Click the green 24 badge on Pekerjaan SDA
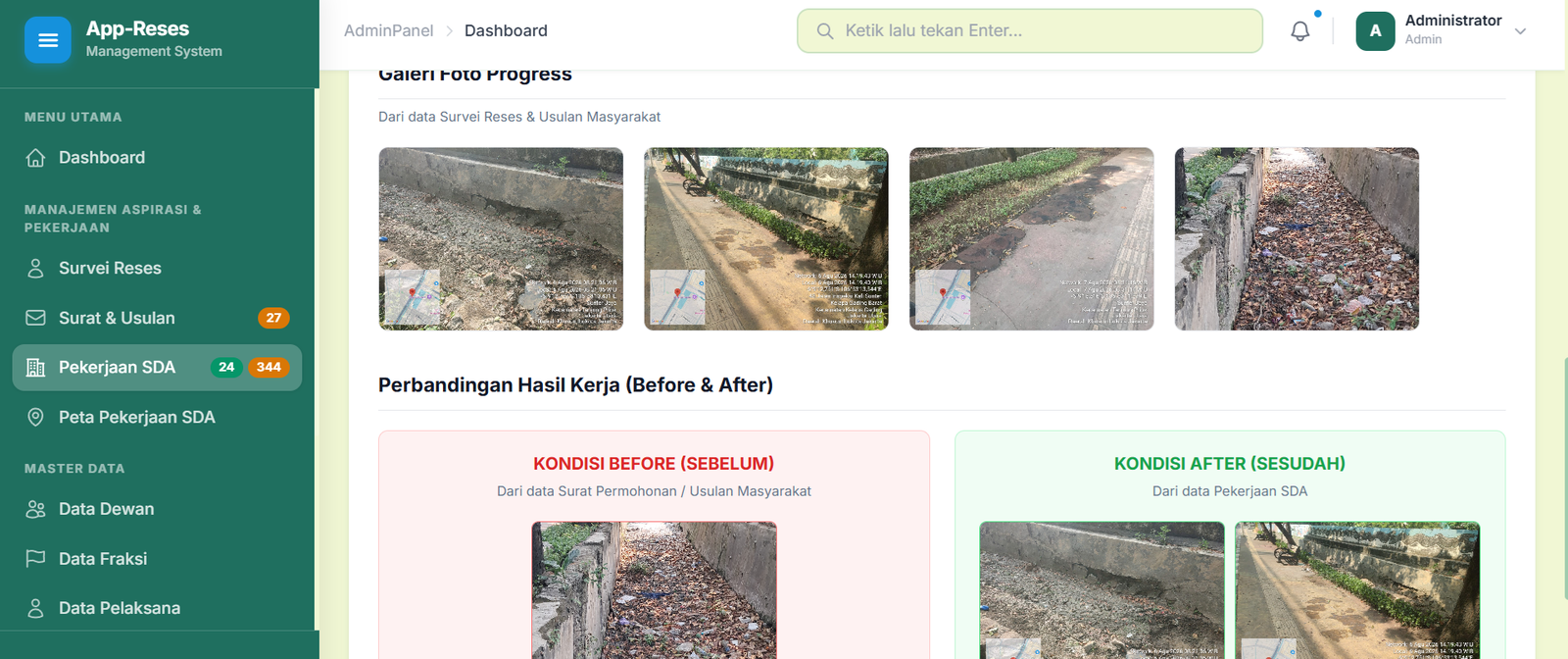Screen dimensions: 1568x659 (x=226, y=368)
